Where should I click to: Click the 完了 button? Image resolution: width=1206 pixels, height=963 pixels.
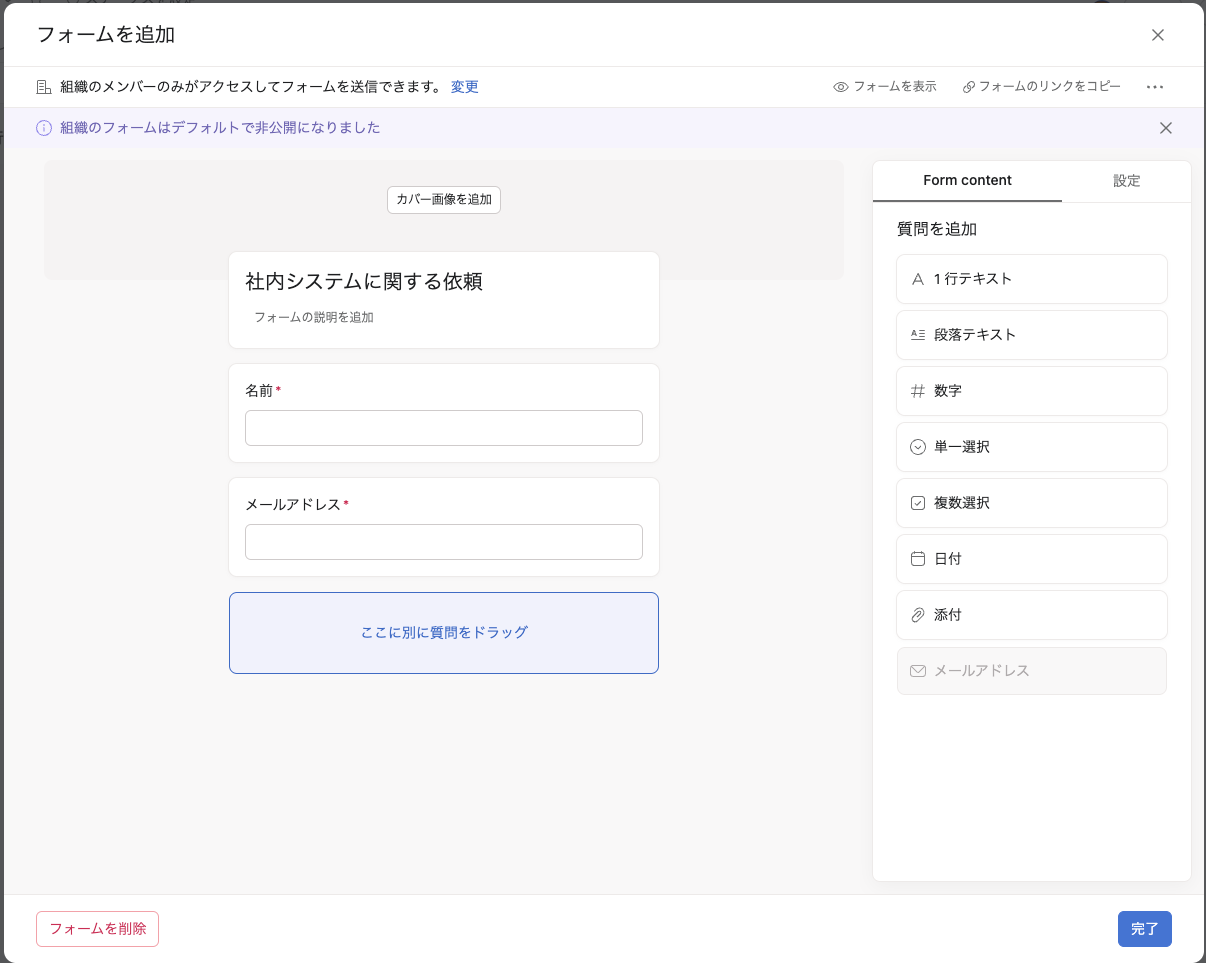coord(1145,929)
